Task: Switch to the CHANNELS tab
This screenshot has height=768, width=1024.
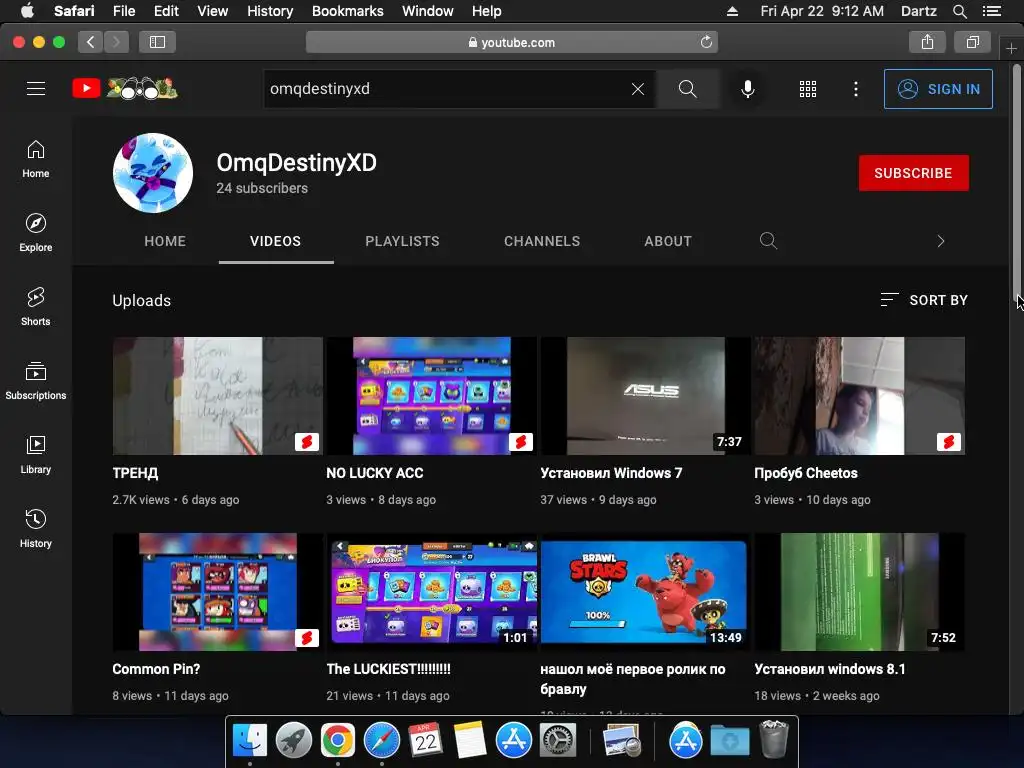Action: [542, 241]
